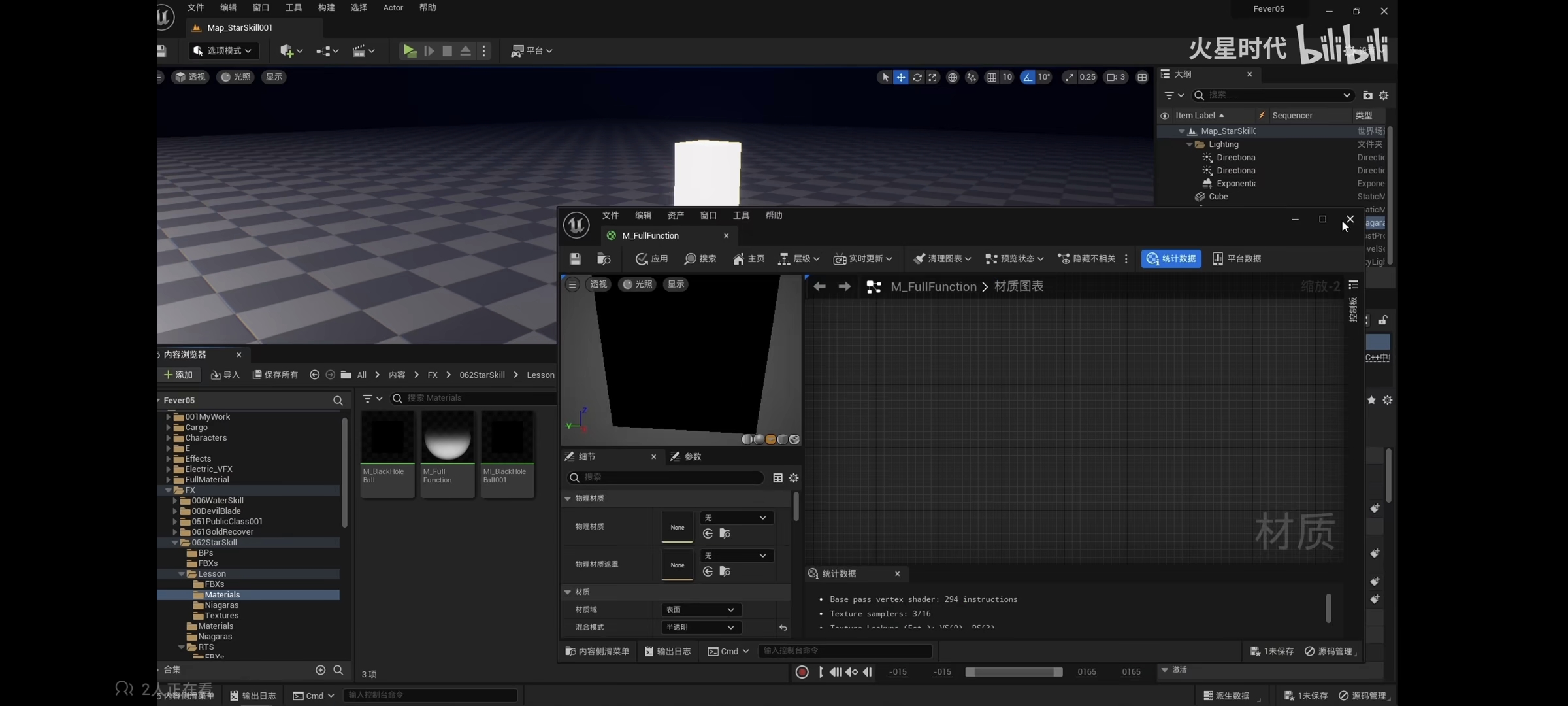Click the green Play button in toolbar
This screenshot has height=706, width=1568.
coord(410,50)
